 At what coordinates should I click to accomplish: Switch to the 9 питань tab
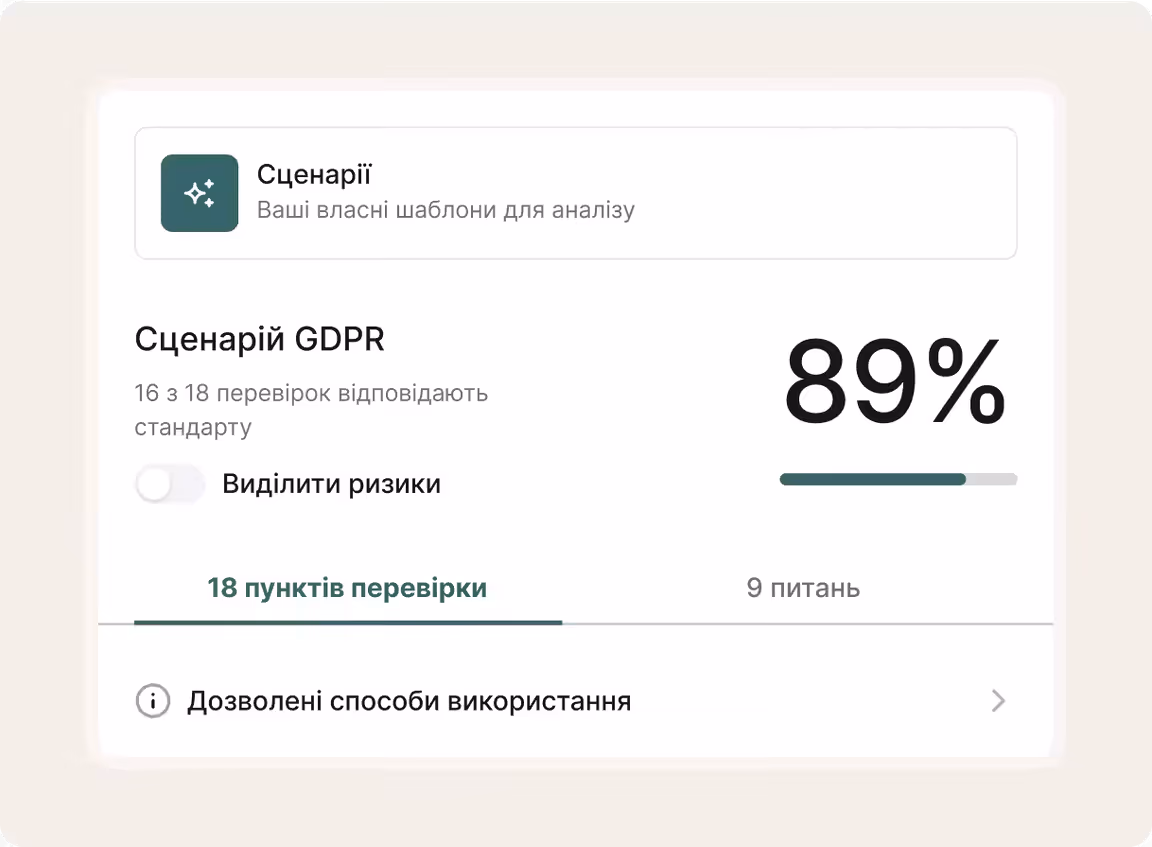(805, 589)
